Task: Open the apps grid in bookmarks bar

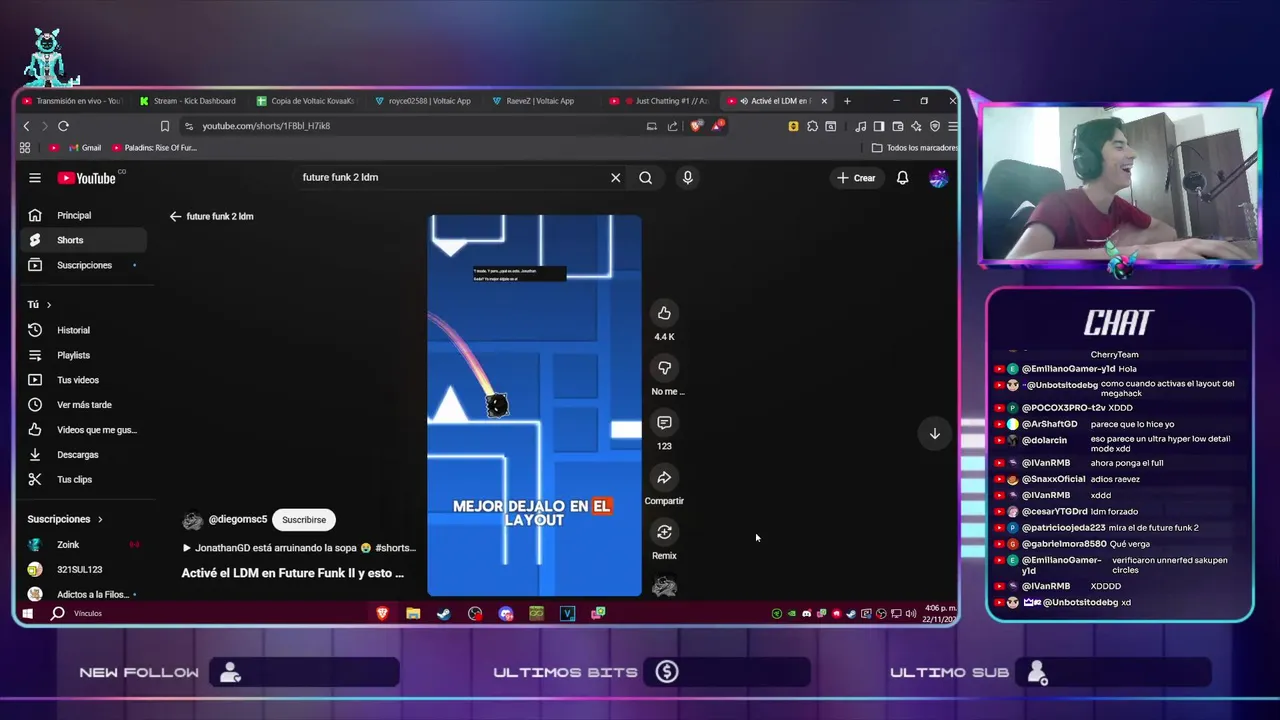Action: [25, 148]
